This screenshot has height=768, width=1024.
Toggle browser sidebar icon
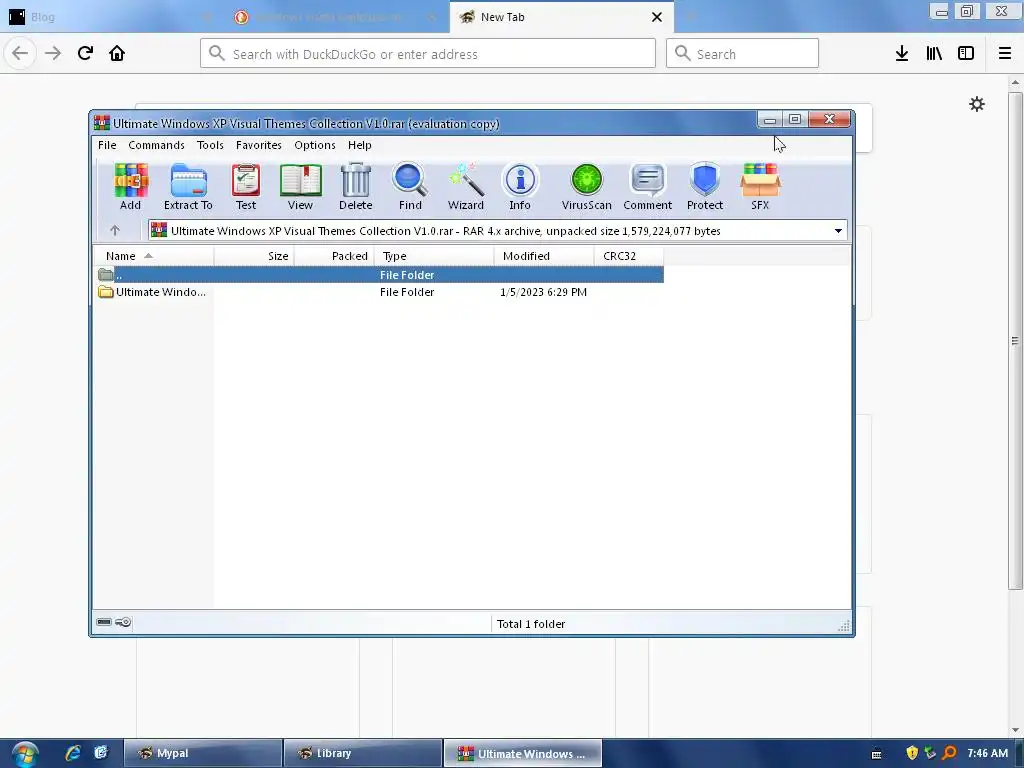coord(966,53)
